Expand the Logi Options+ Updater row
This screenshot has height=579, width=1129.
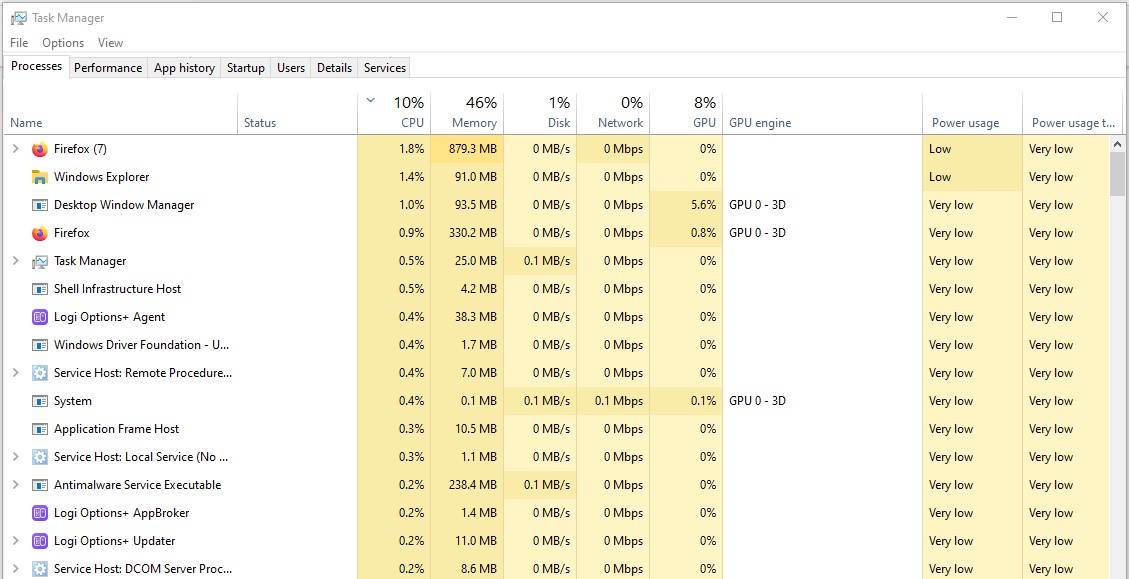click(16, 542)
